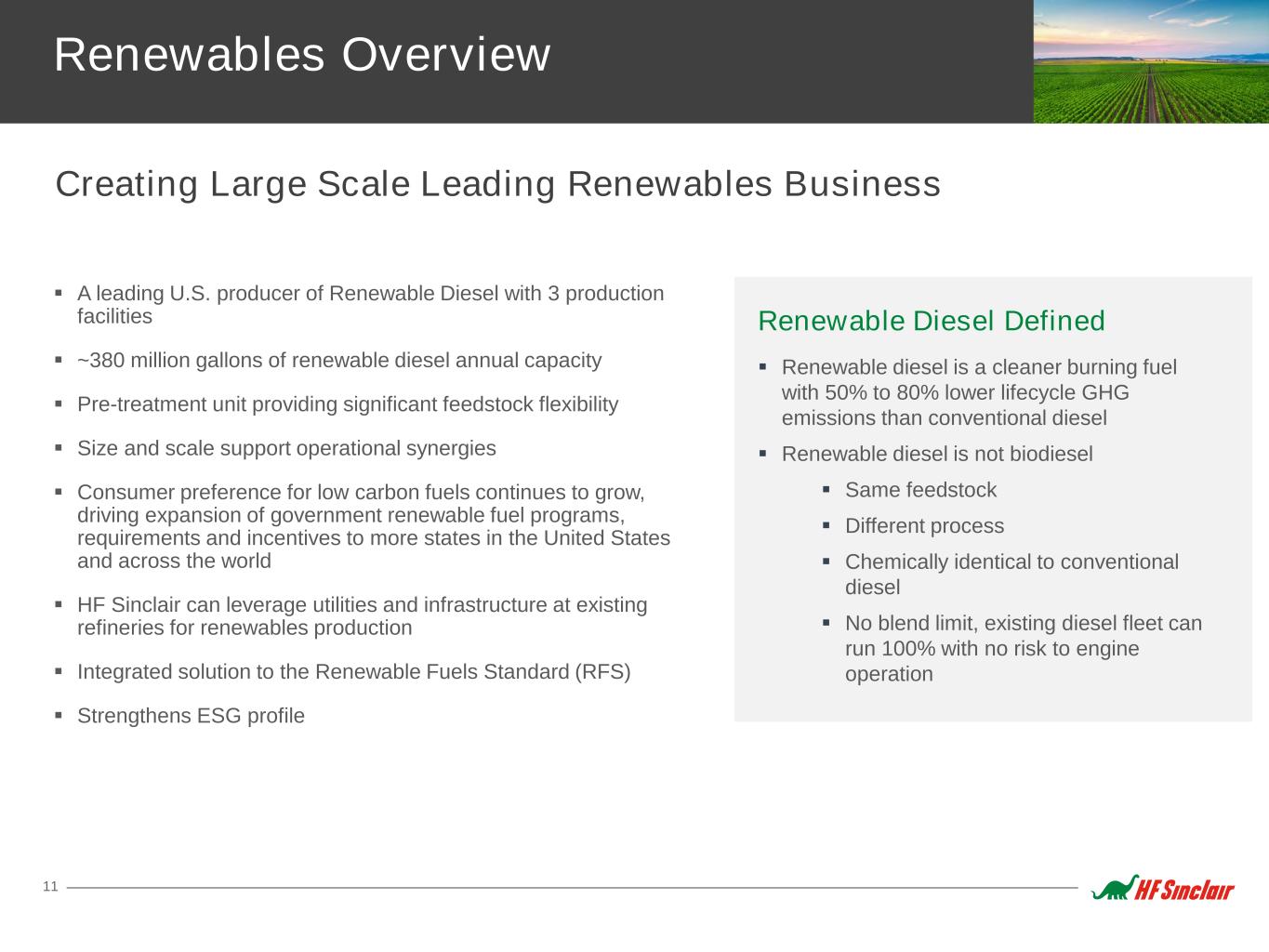Click the HF Sinclair logo
The width and height of the screenshot is (1269, 952).
(x=1163, y=889)
